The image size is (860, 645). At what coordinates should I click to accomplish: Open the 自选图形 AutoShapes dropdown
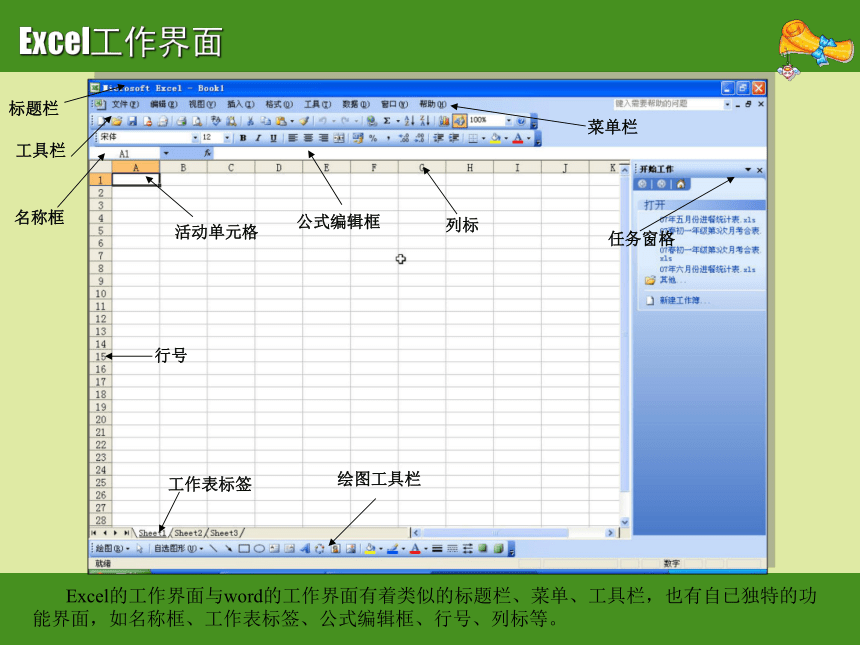point(178,548)
